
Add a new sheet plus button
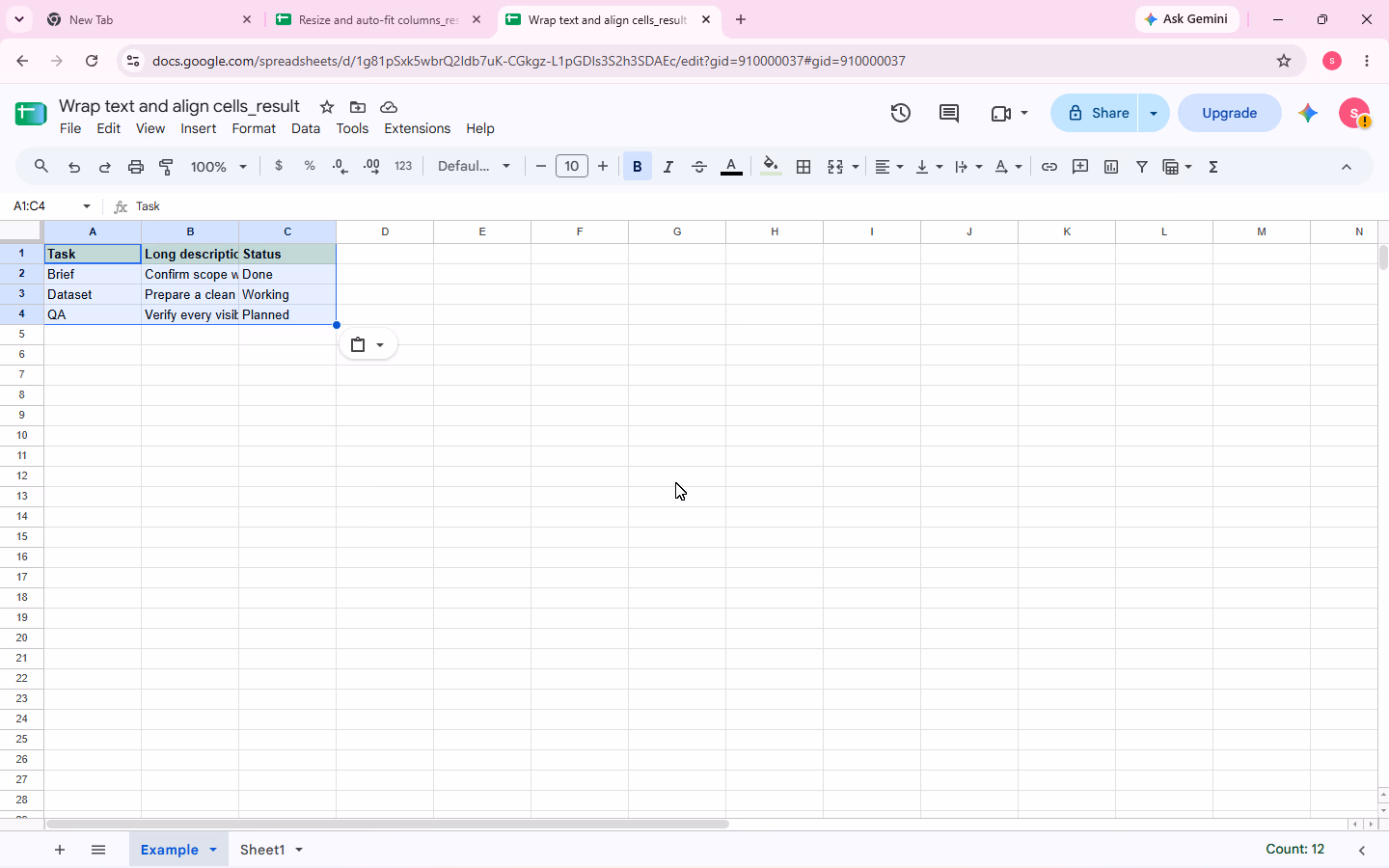coord(60,850)
